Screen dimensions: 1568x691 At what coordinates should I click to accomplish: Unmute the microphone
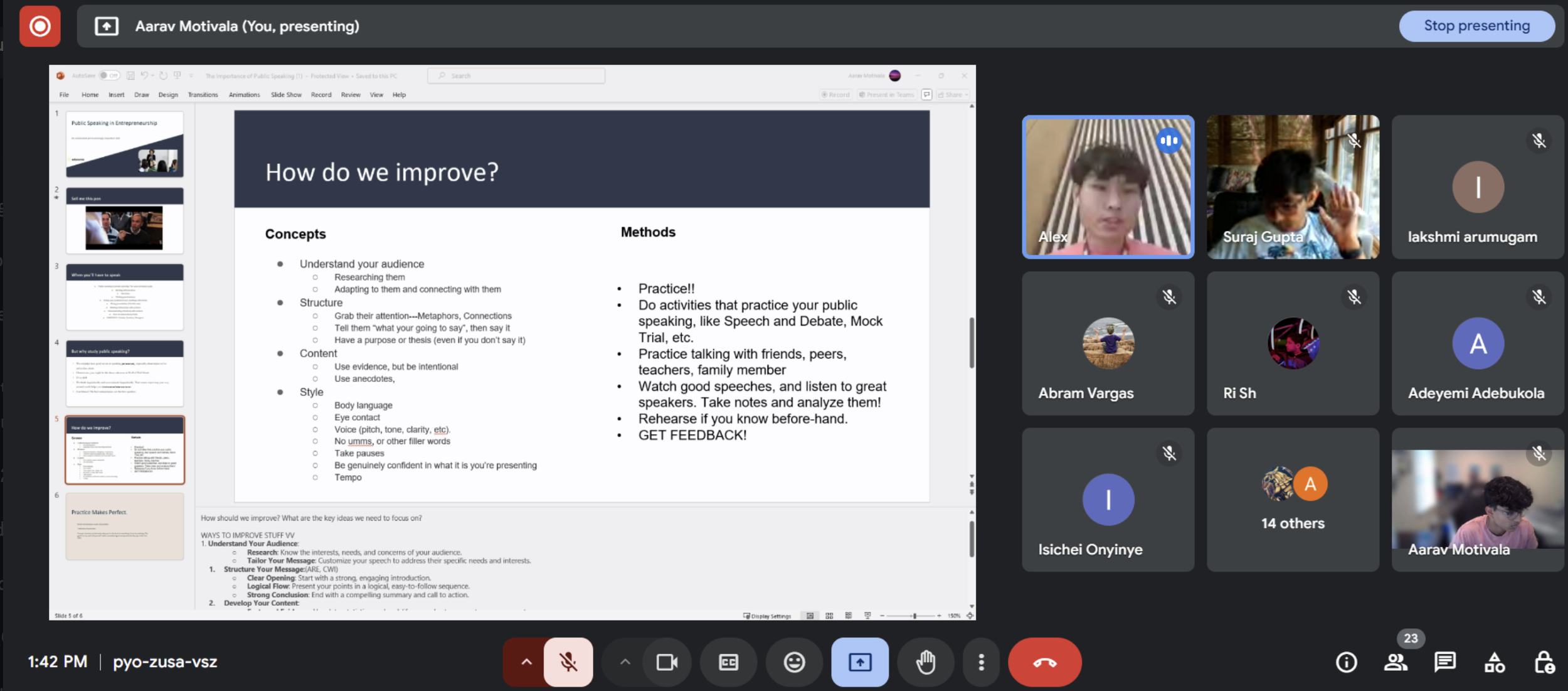coord(568,662)
